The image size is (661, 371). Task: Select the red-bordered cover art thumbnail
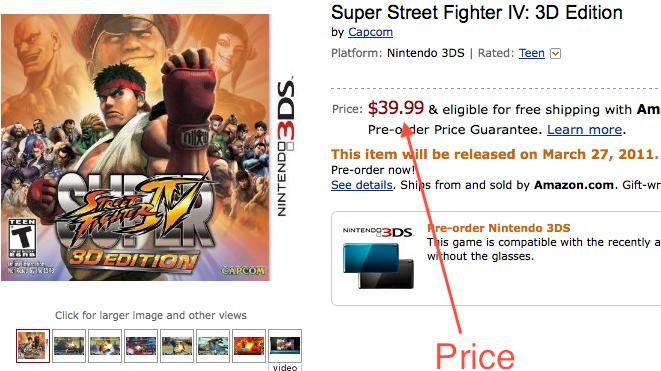33,346
